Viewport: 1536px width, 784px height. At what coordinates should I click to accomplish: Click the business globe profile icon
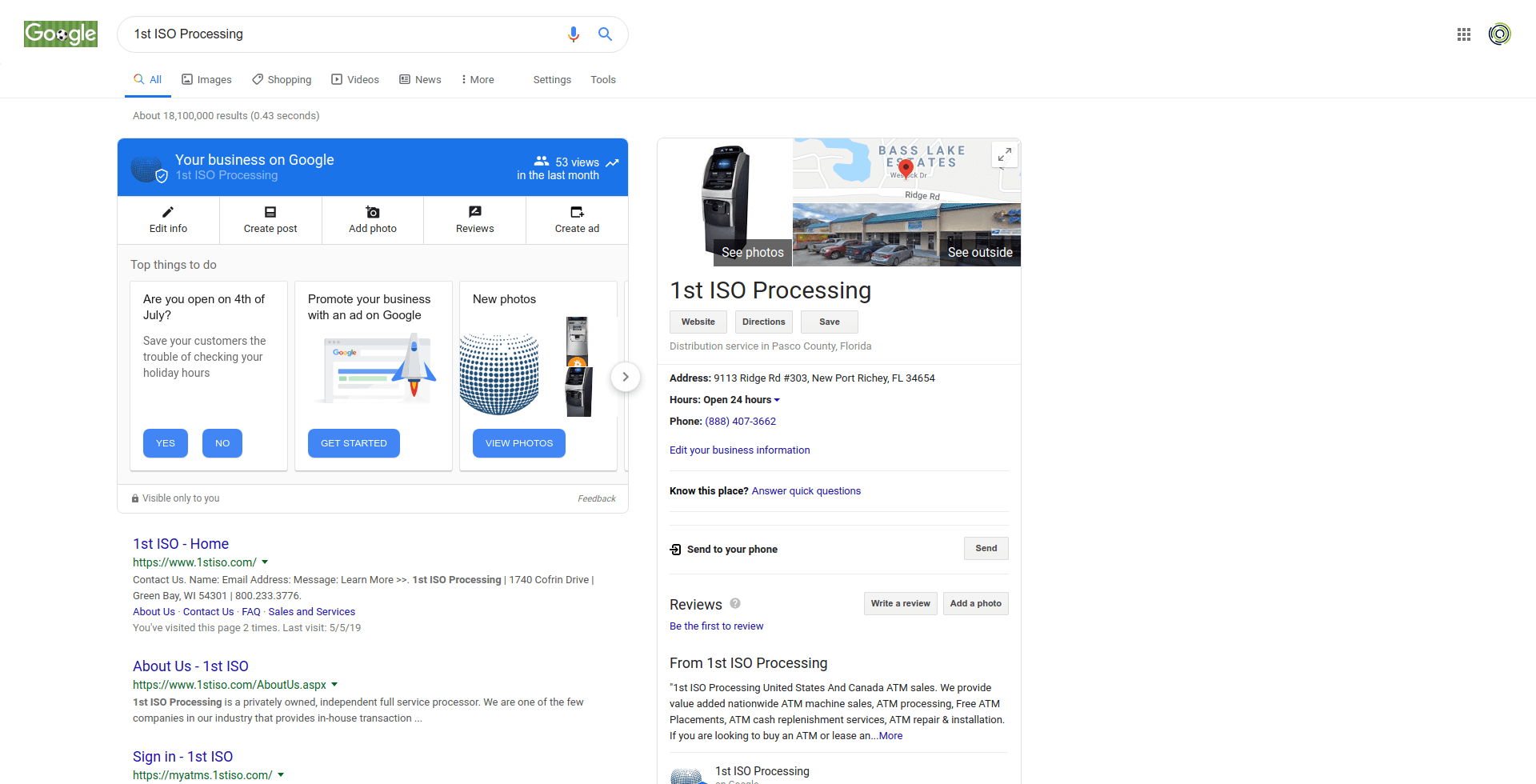[148, 167]
